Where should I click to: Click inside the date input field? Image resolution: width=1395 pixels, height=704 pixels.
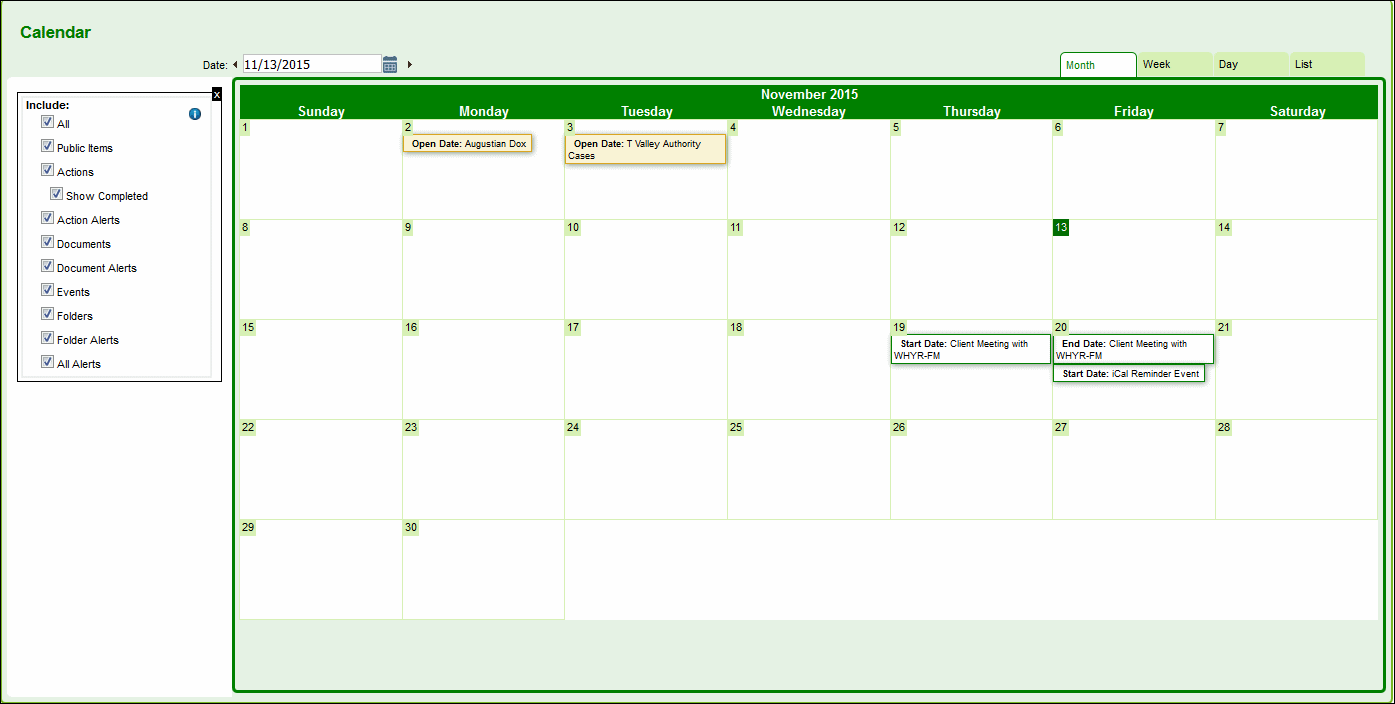point(310,62)
